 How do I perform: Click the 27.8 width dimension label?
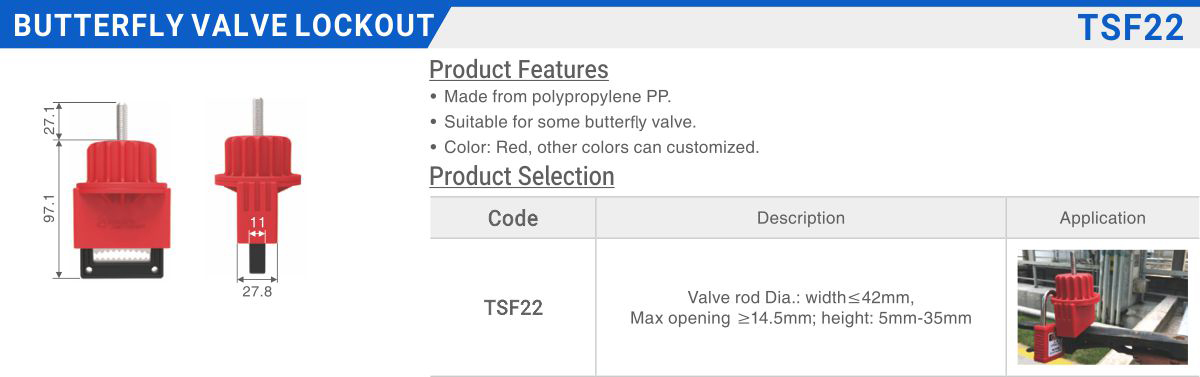pyautogui.click(x=257, y=292)
